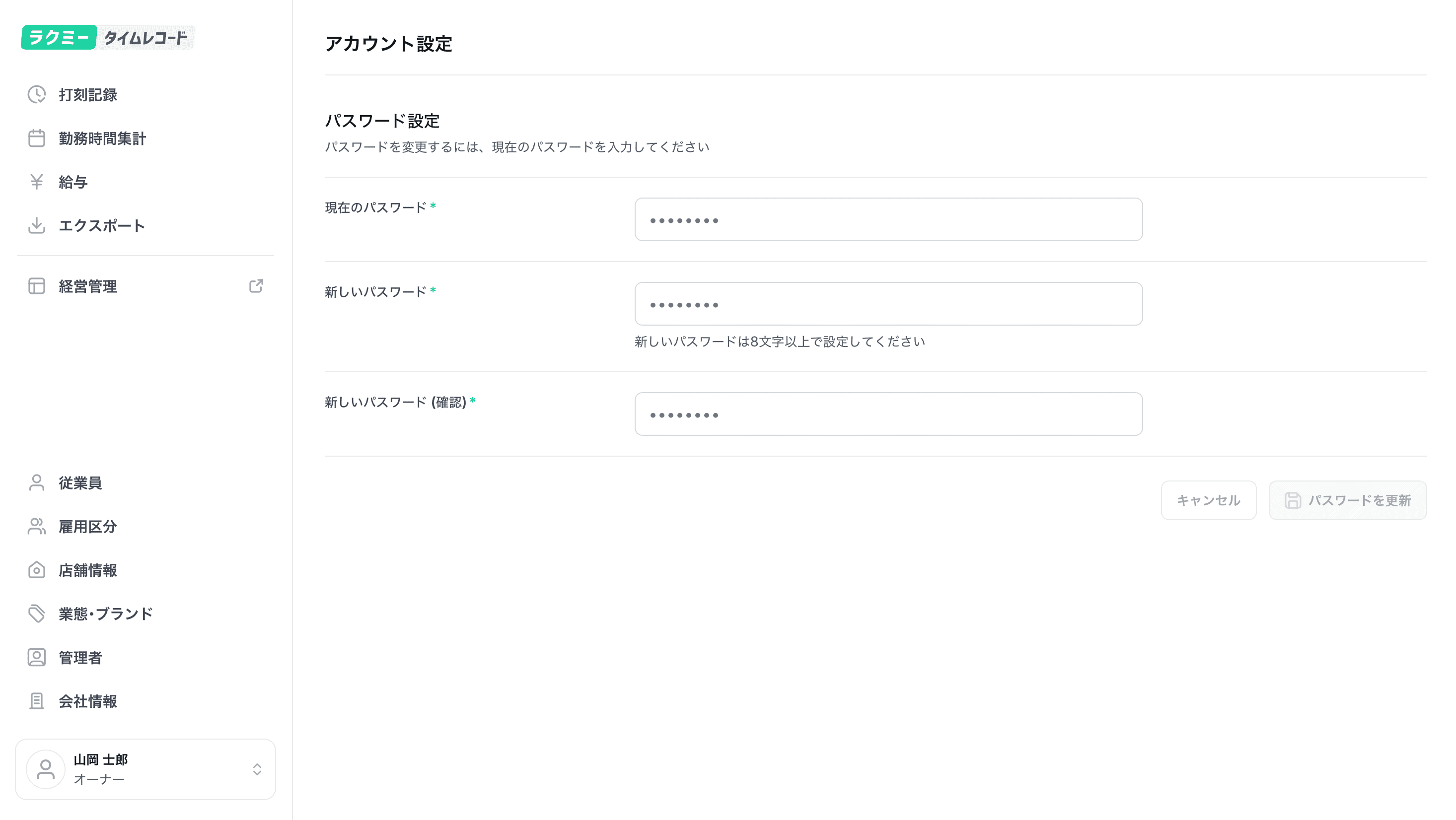Focus the 新しいパスワード input field
Screen dimensions: 1456x820
(x=888, y=304)
